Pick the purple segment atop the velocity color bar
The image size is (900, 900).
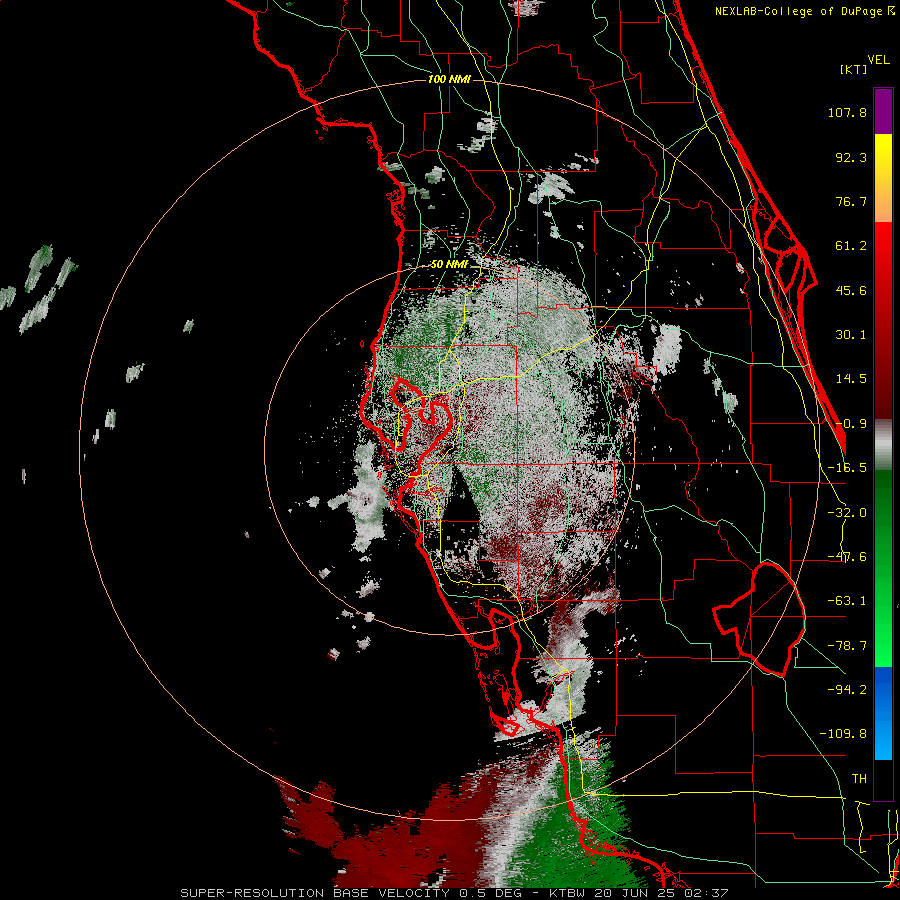[883, 111]
